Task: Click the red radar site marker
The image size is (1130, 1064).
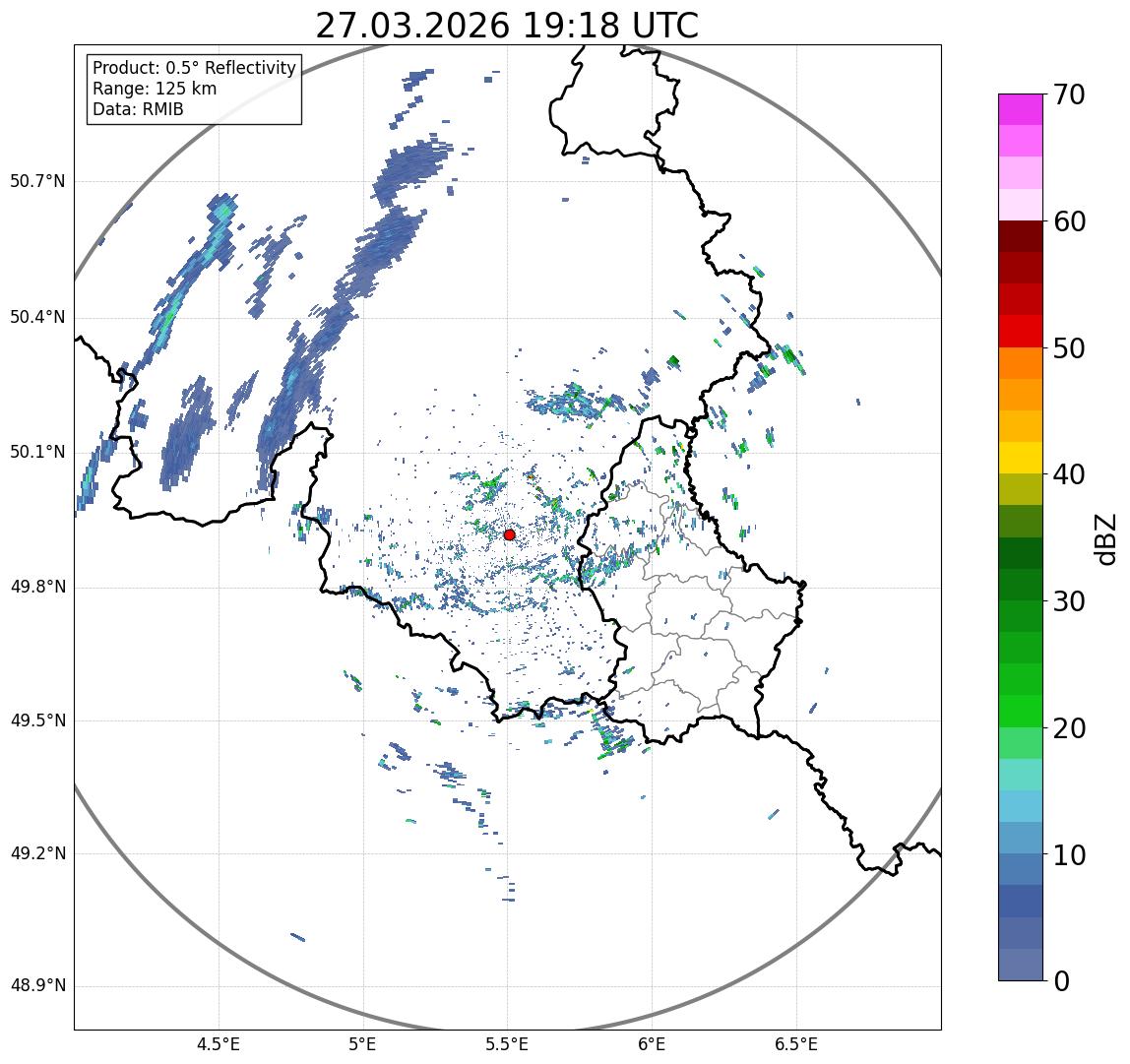Action: [510, 534]
